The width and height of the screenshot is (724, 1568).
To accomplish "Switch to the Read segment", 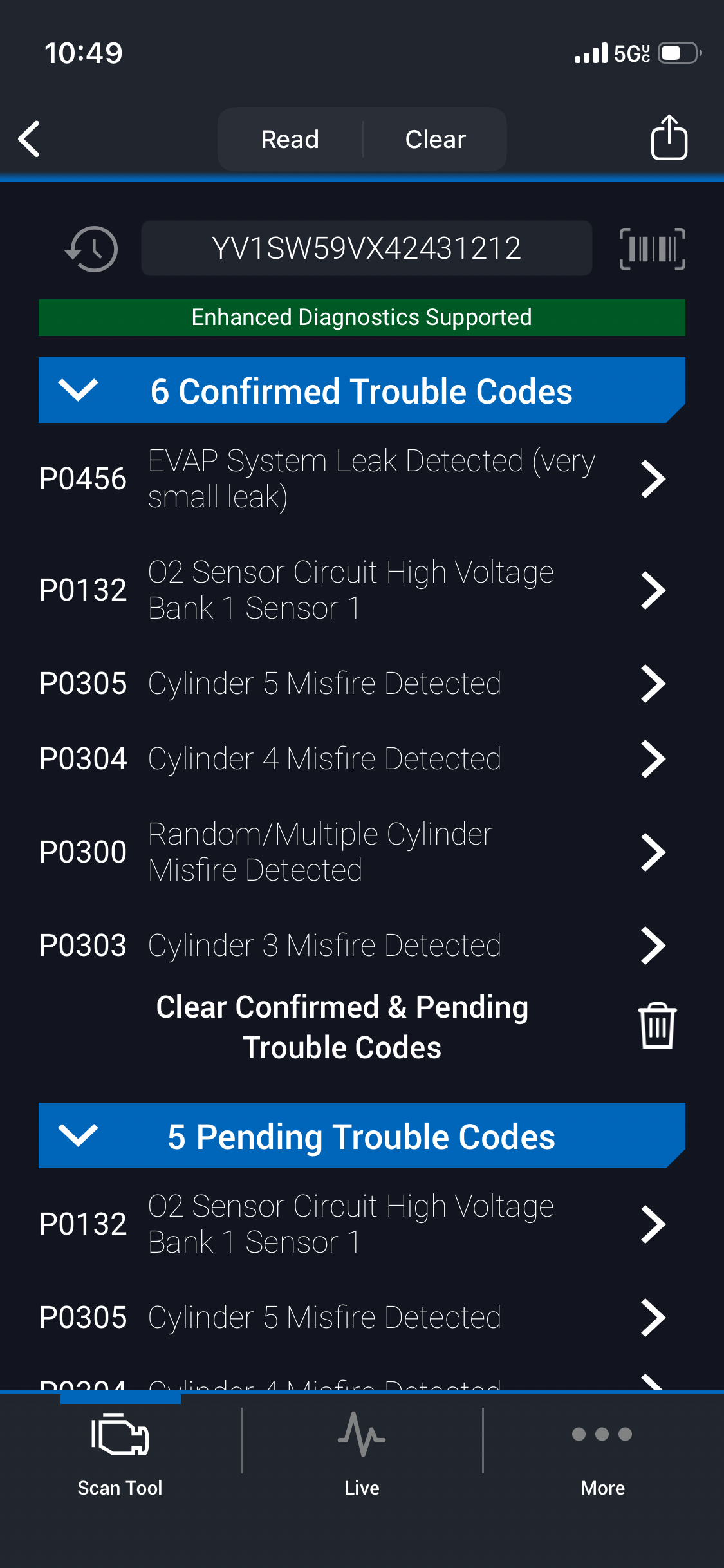I will pyautogui.click(x=290, y=140).
